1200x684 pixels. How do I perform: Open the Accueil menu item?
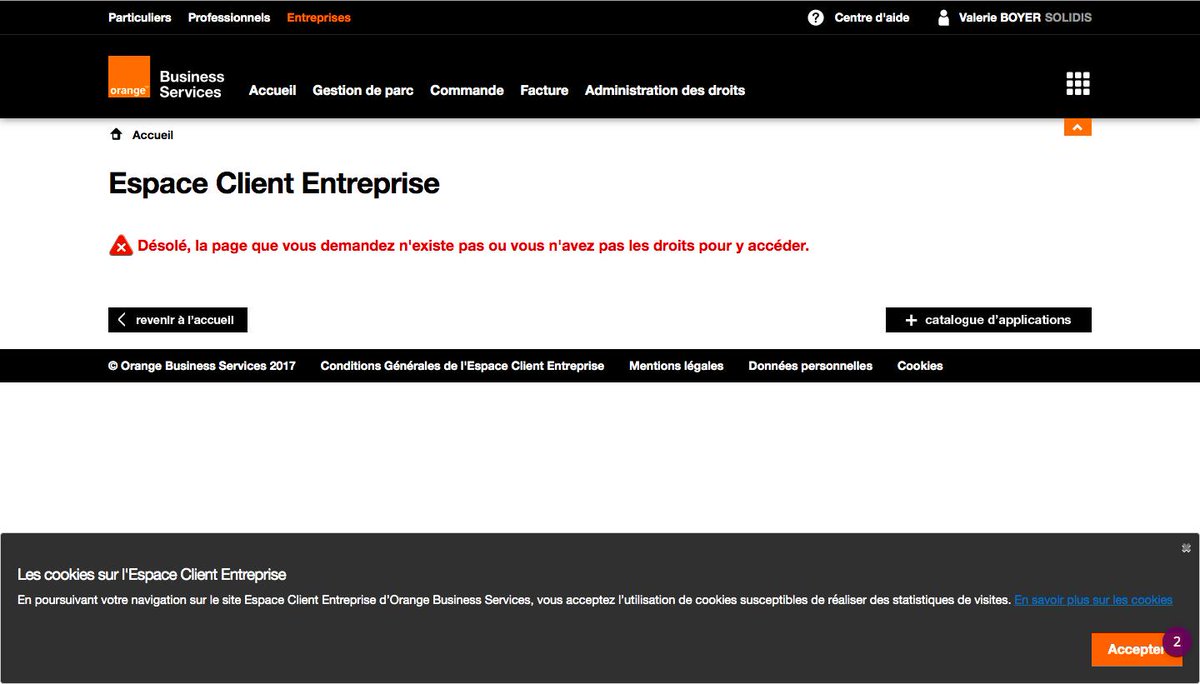[x=273, y=90]
